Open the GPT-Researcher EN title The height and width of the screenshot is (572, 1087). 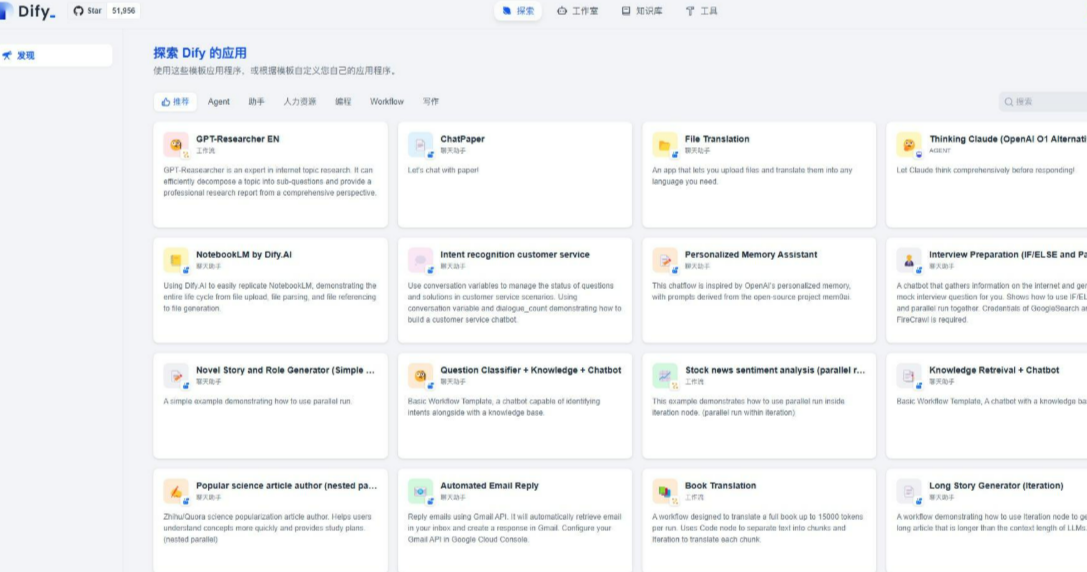click(238, 139)
